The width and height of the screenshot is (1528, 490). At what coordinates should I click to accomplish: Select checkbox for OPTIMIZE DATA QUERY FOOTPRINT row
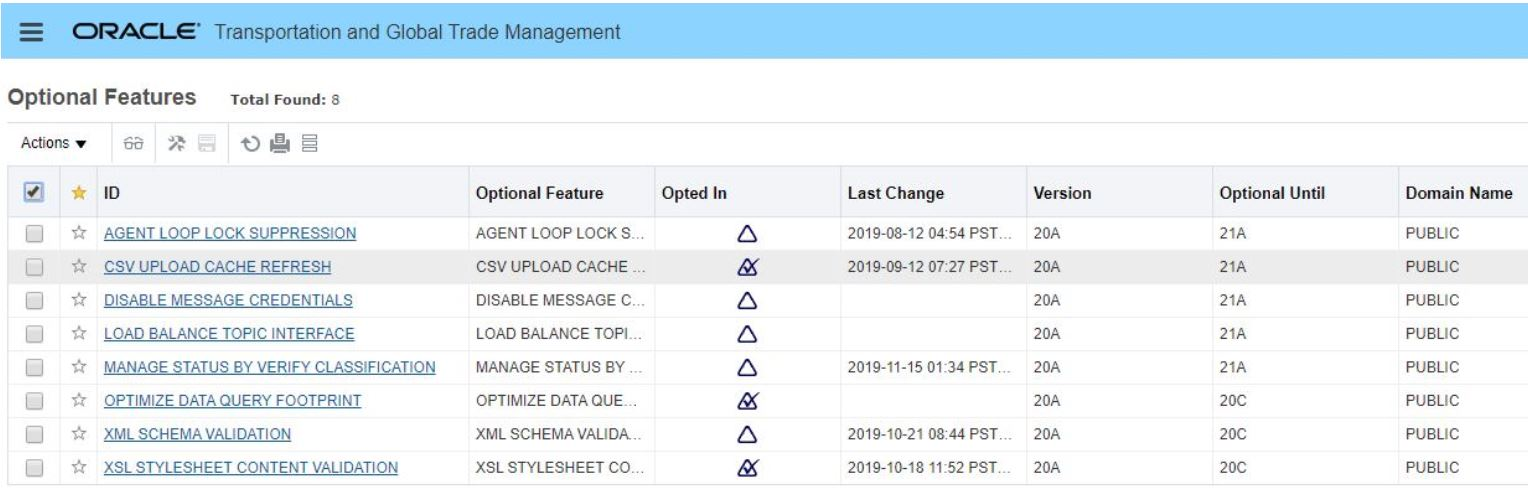[x=34, y=401]
